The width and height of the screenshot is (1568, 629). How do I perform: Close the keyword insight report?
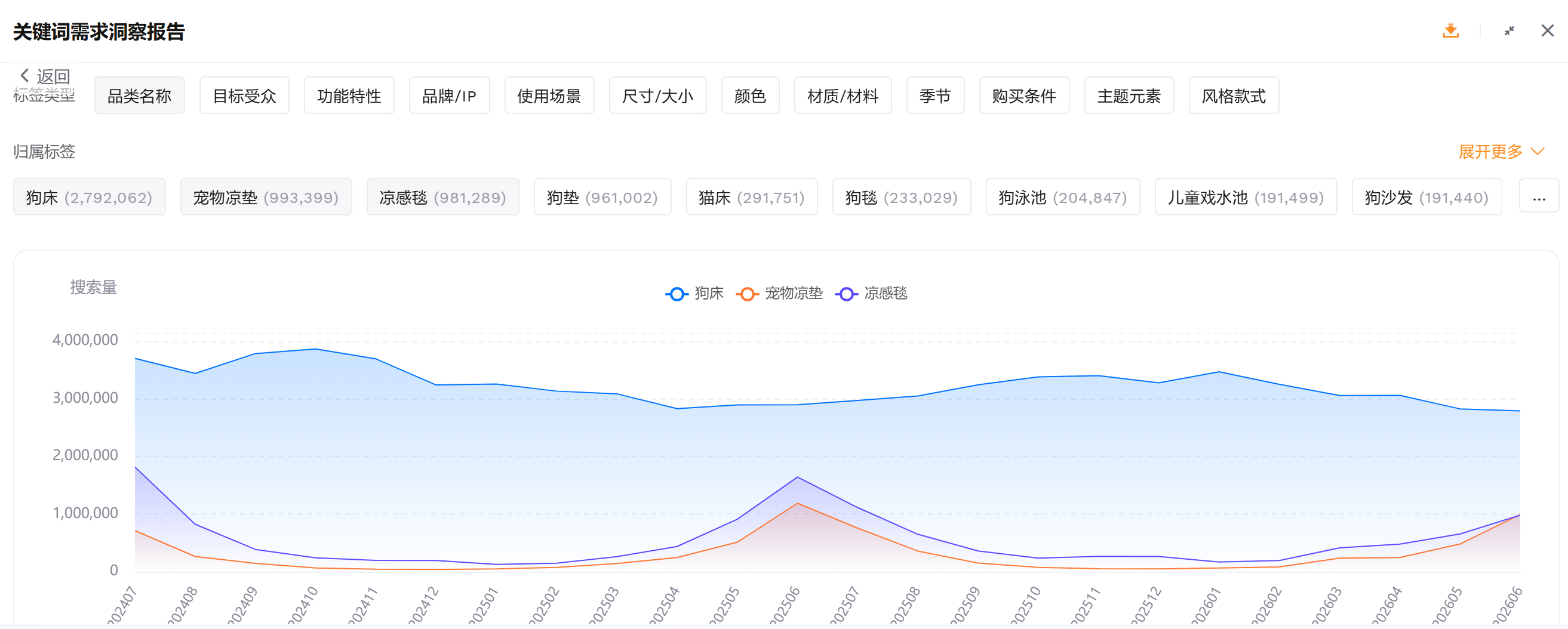pyautogui.click(x=1547, y=30)
